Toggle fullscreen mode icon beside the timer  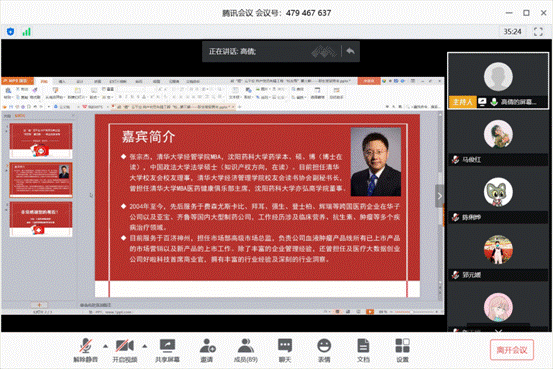pyautogui.click(x=538, y=32)
